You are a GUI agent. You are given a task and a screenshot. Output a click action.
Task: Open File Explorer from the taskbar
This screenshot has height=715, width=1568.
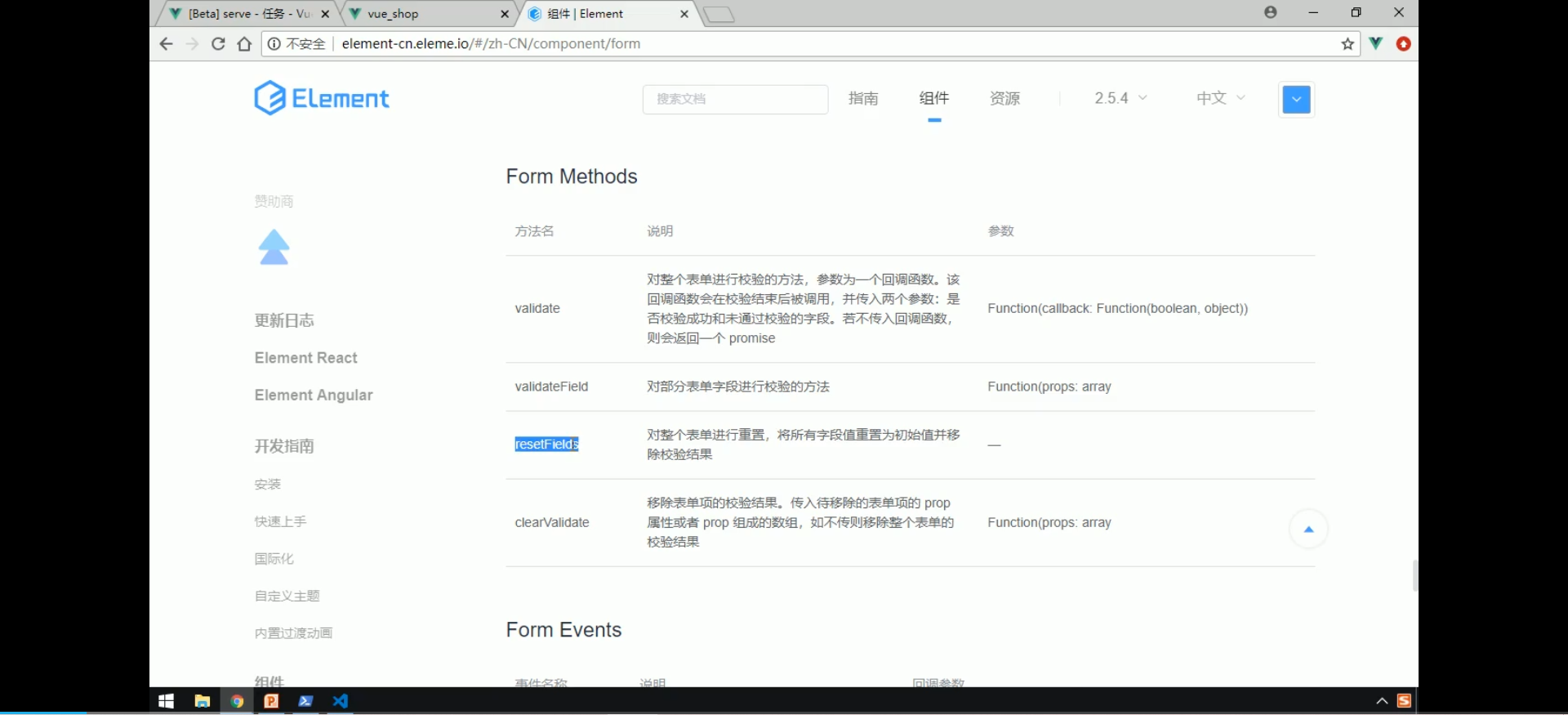tap(202, 701)
